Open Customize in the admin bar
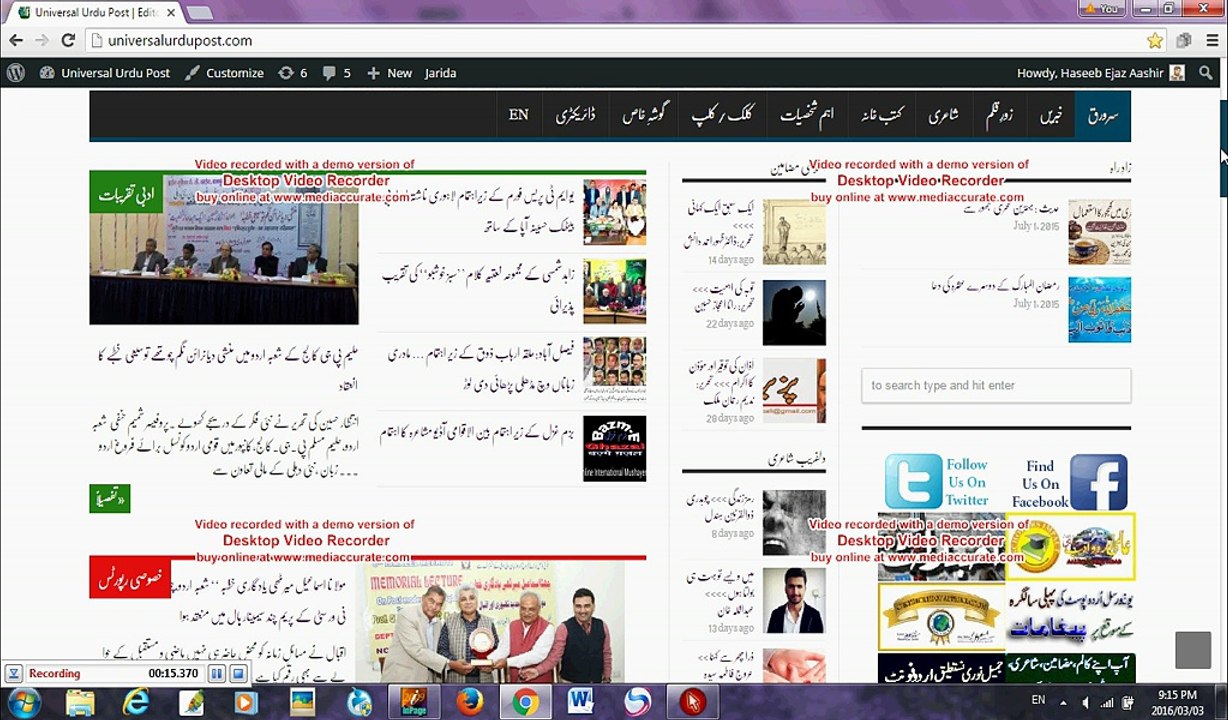 click(225, 73)
